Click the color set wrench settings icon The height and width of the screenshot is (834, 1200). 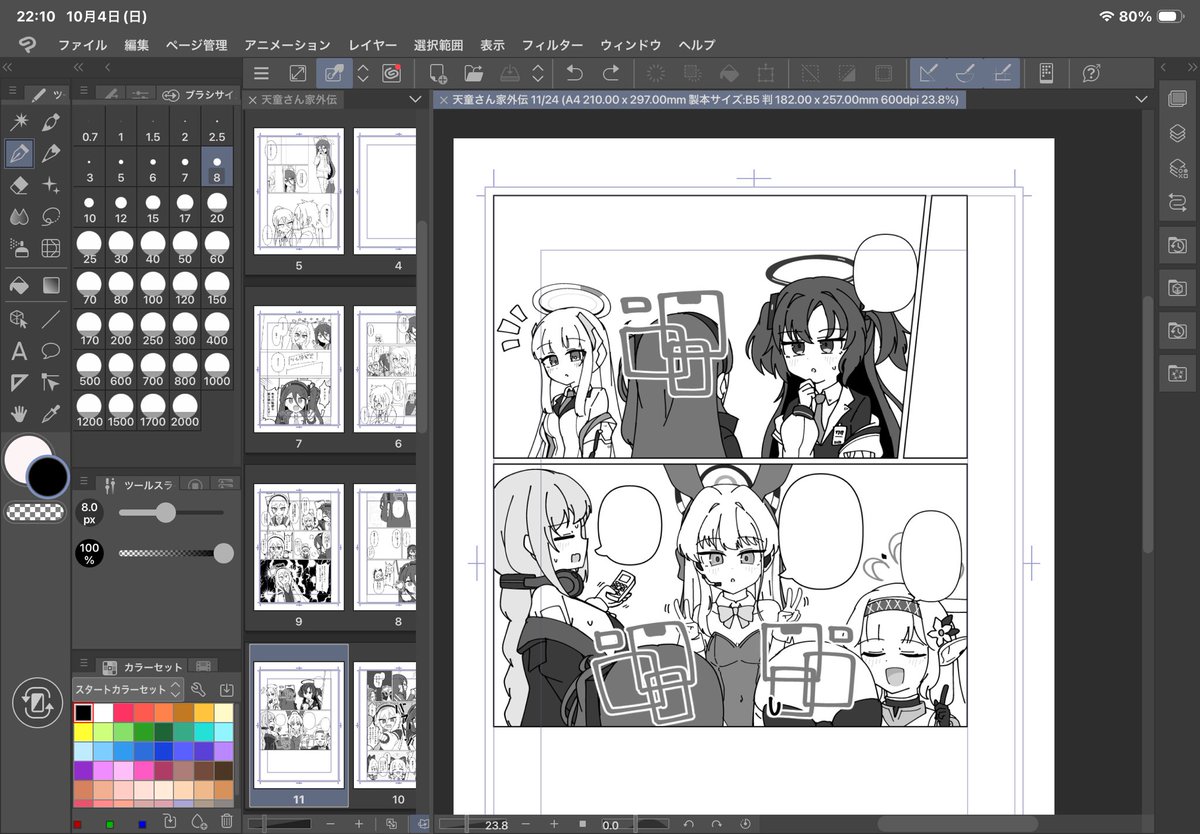[198, 689]
